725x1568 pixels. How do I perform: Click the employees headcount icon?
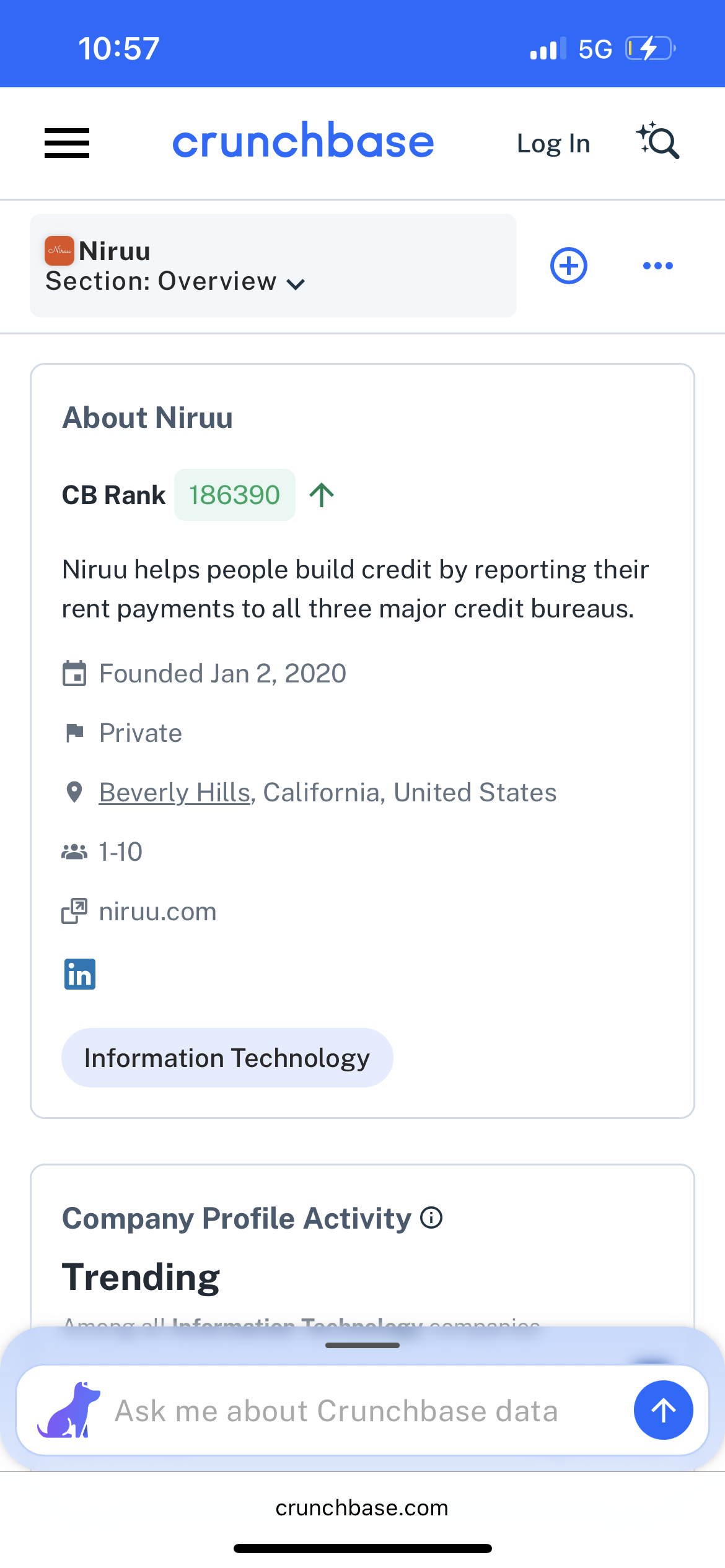74,852
